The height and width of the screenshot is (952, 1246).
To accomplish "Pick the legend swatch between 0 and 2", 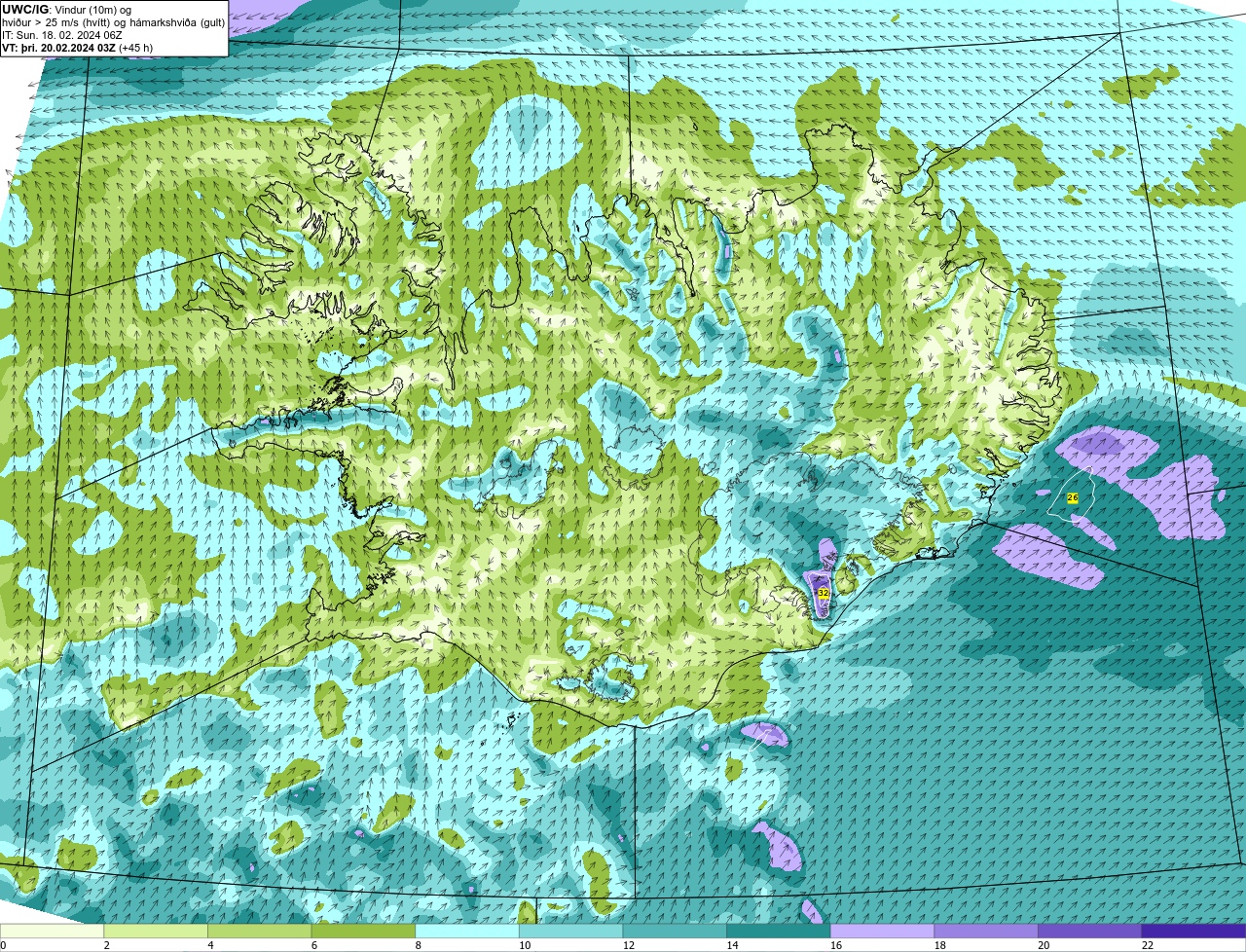I will (52, 931).
